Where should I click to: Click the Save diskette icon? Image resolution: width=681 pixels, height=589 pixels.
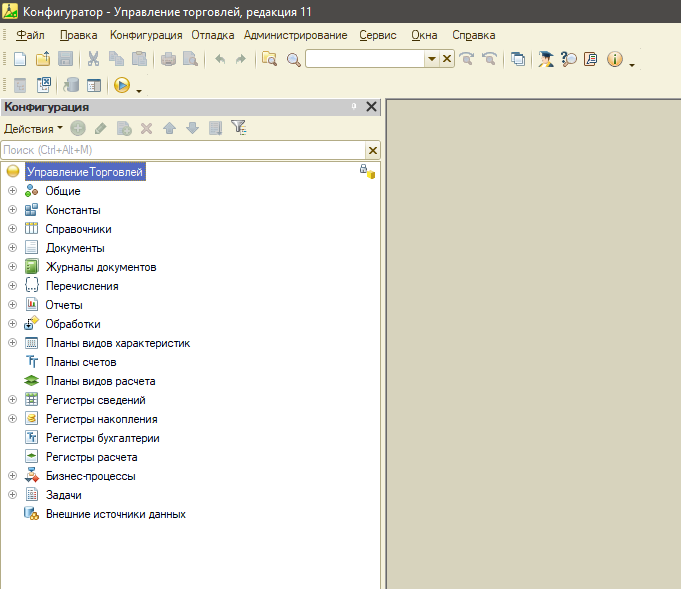65,59
